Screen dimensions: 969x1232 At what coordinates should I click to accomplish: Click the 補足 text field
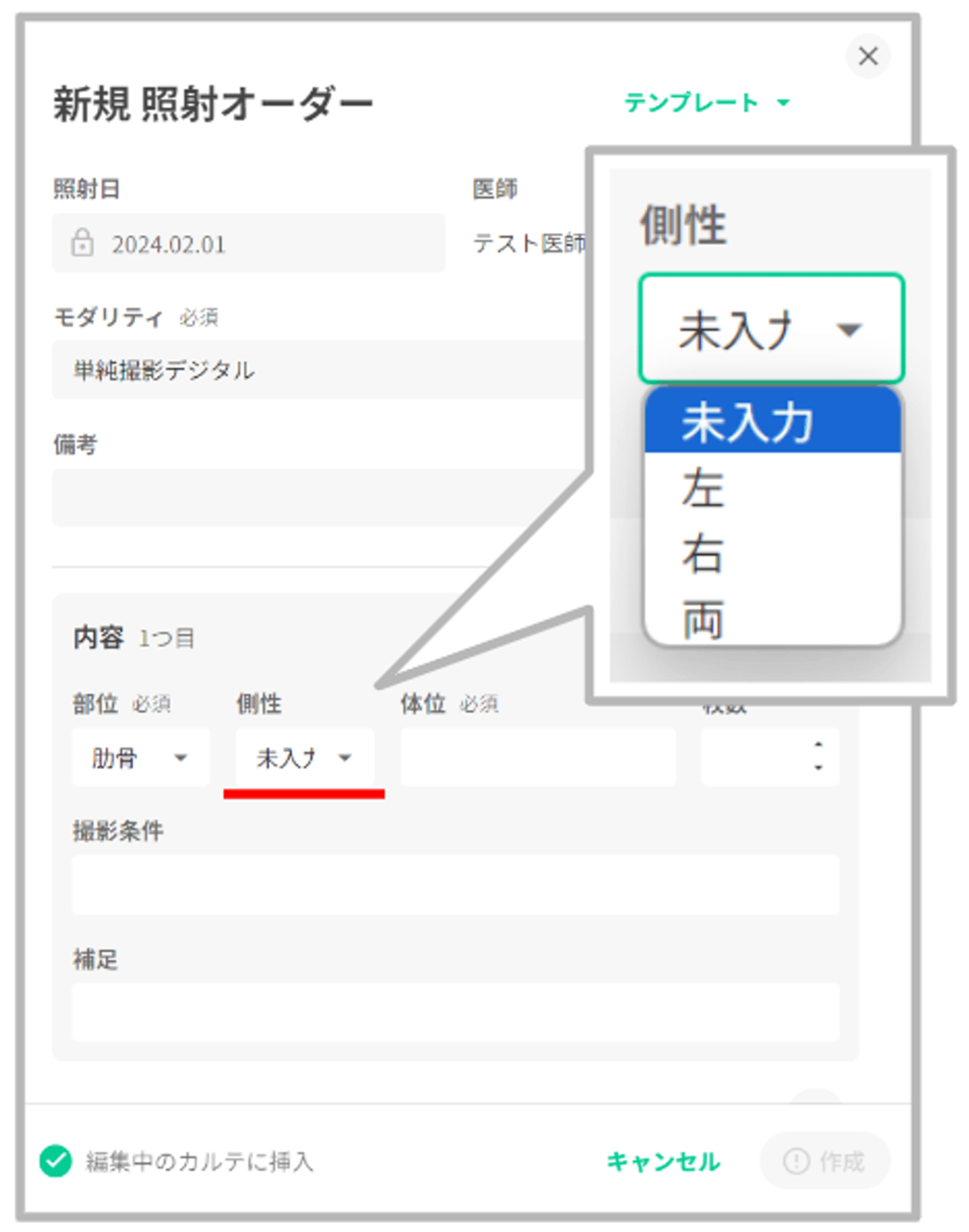455,1012
